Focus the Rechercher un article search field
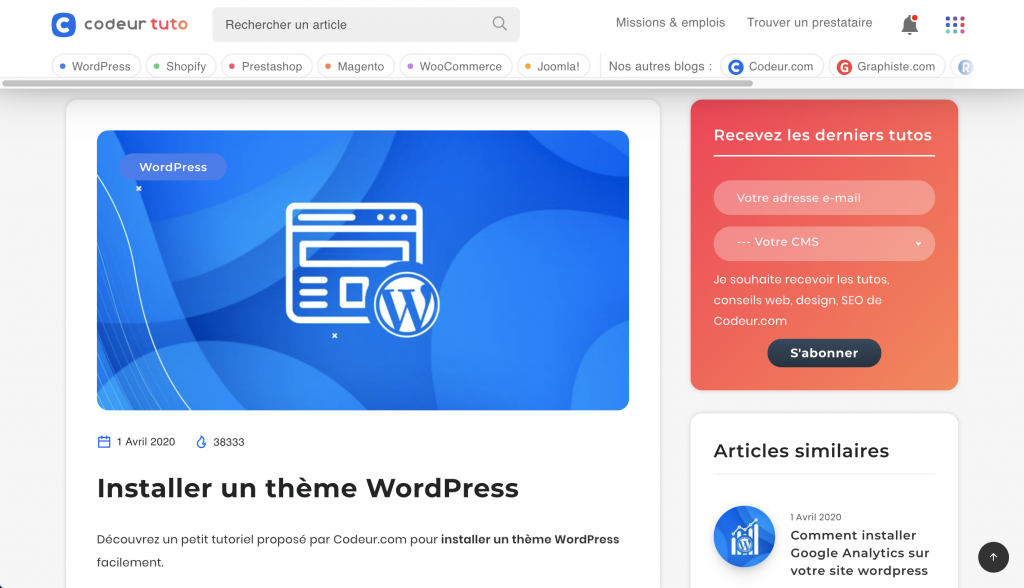The image size is (1024, 588). 366,25
